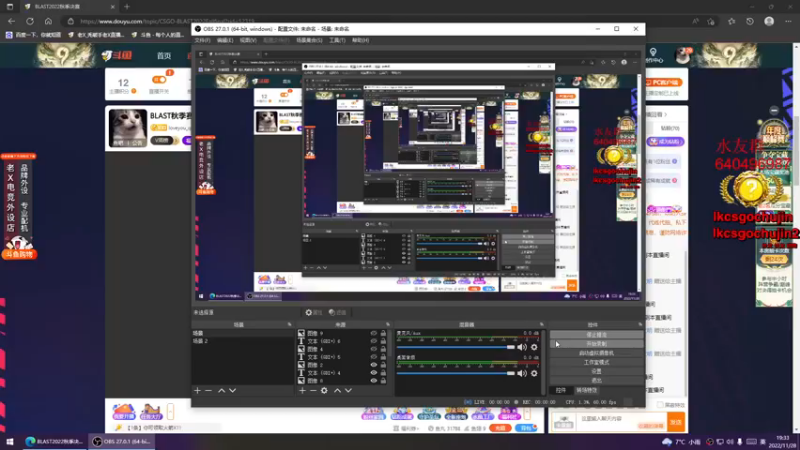Viewport: 800px width, 450px height.
Task: Open the 帮助(H) menu in OBS
Action: (x=360, y=40)
